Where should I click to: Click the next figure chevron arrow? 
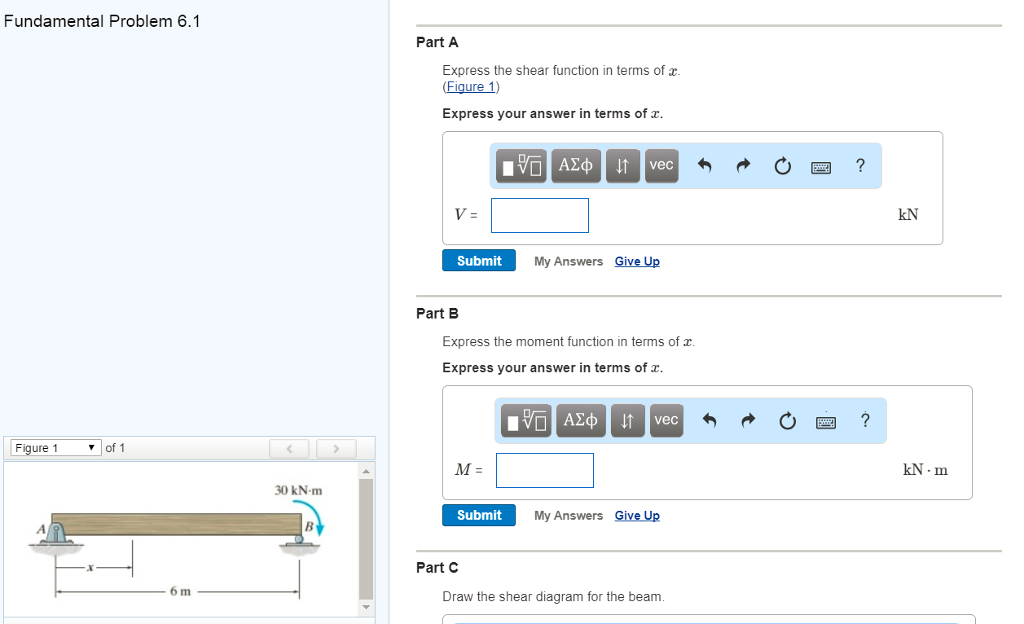(x=336, y=448)
